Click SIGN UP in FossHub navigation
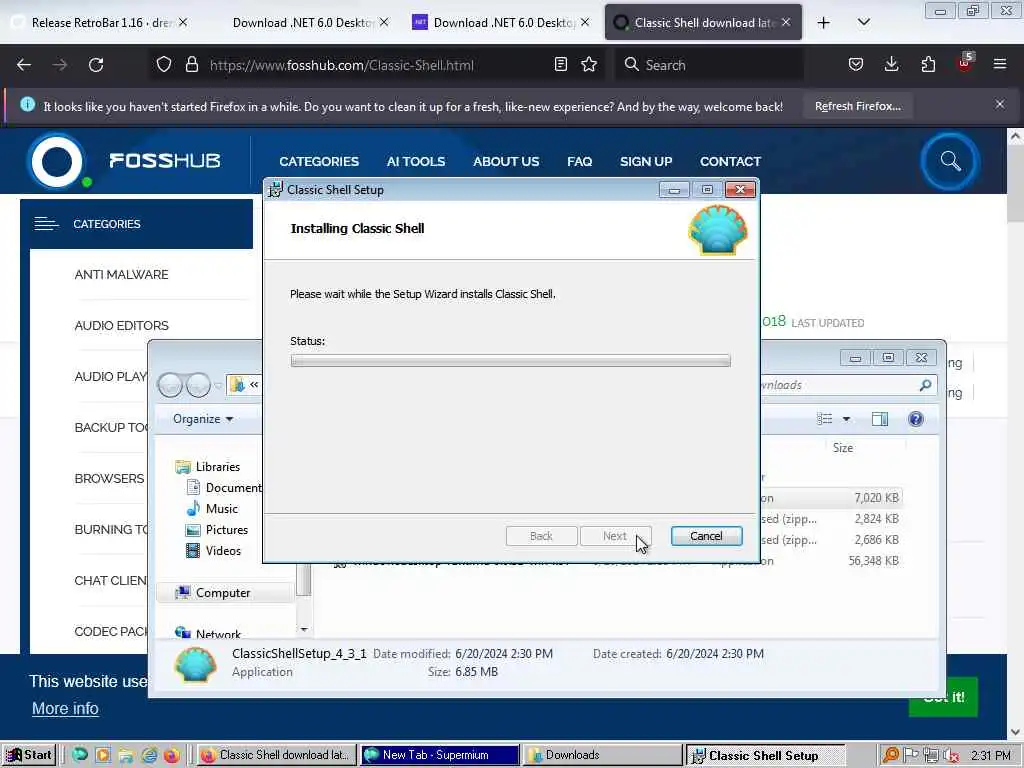The image size is (1024, 768). tap(646, 161)
